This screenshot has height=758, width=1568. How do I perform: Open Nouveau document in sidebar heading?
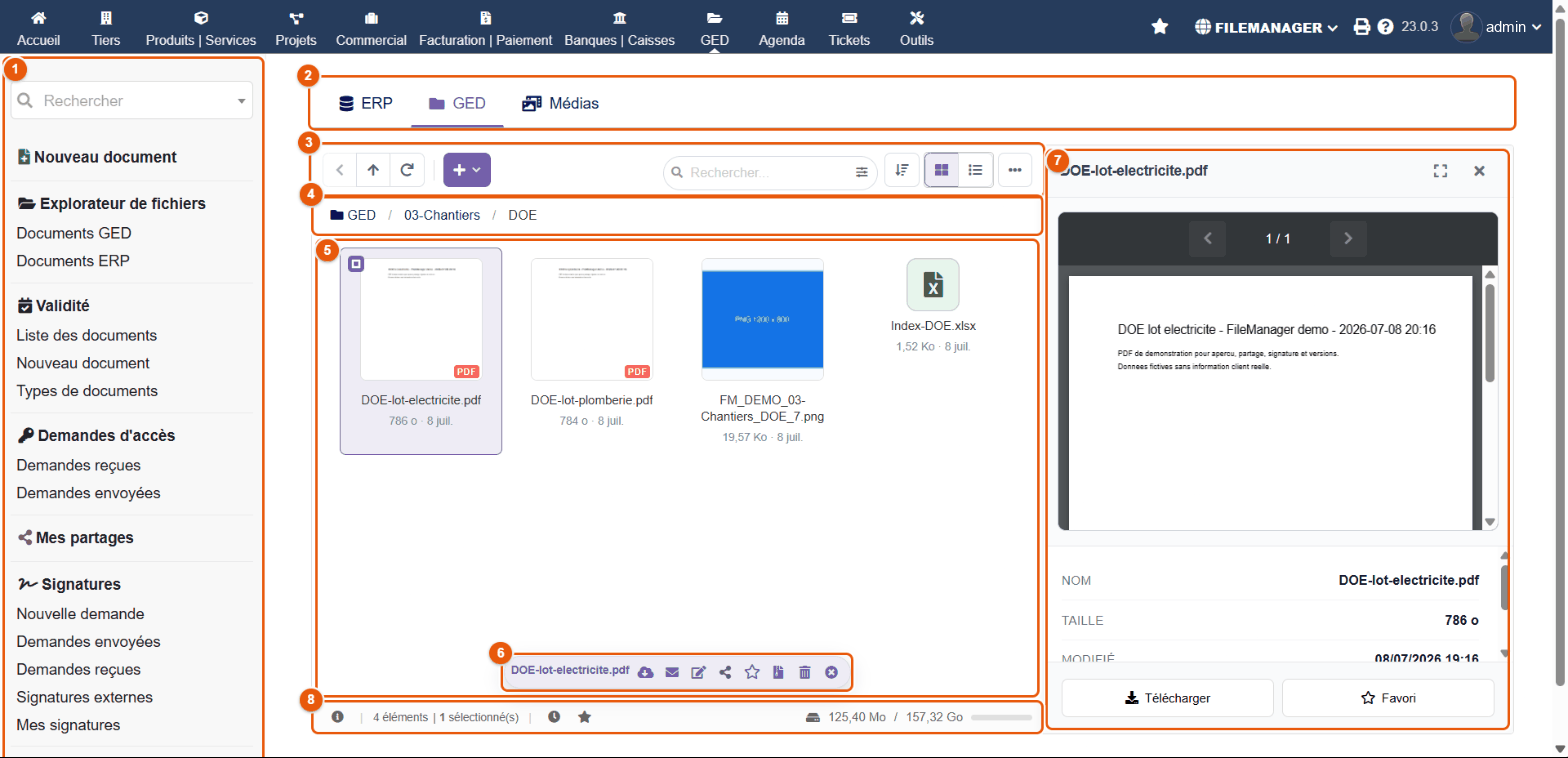coord(97,157)
